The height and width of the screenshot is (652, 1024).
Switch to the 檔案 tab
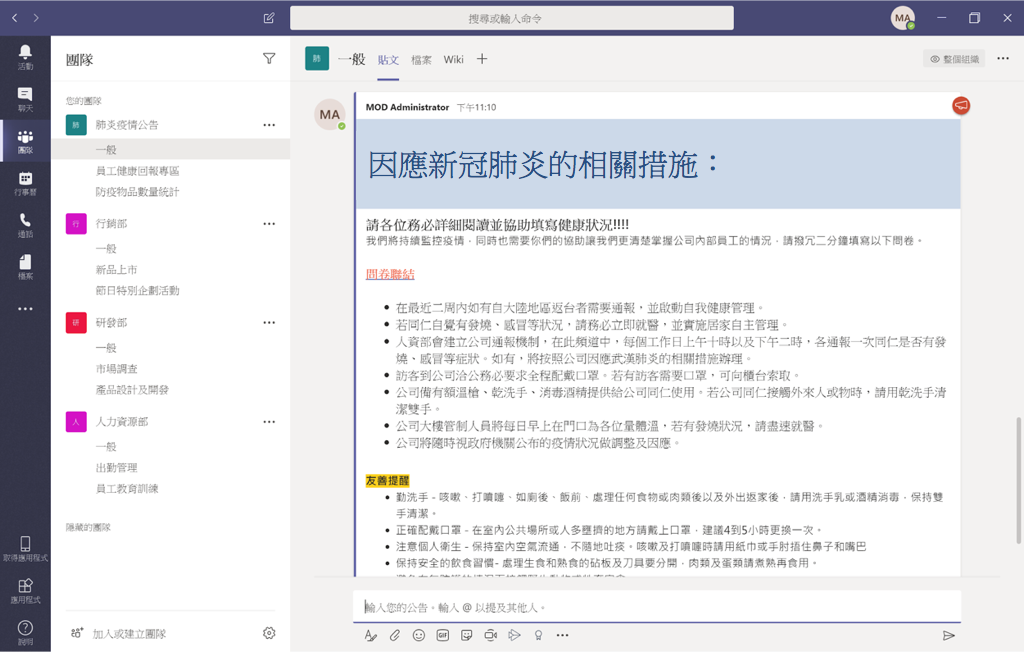[421, 60]
